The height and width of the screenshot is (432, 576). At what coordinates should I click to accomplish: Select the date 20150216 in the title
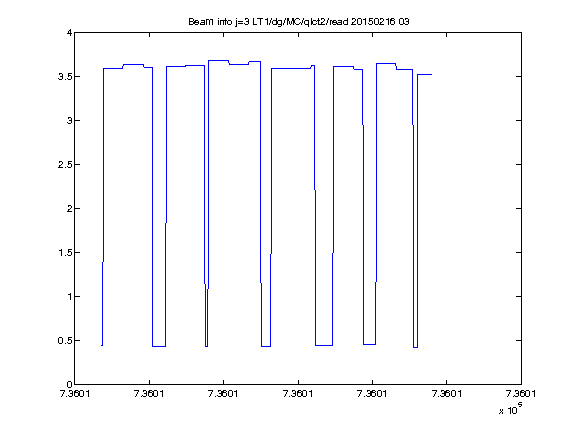pyautogui.click(x=373, y=22)
